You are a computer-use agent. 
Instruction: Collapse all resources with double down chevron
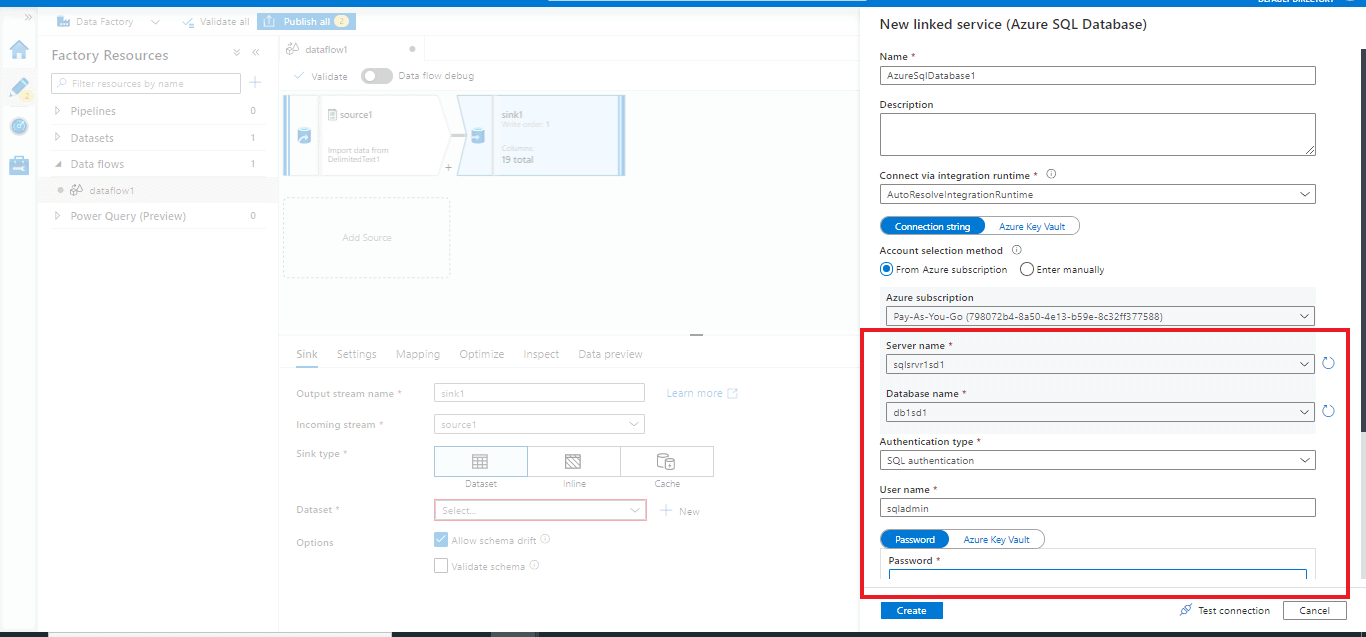(x=237, y=53)
